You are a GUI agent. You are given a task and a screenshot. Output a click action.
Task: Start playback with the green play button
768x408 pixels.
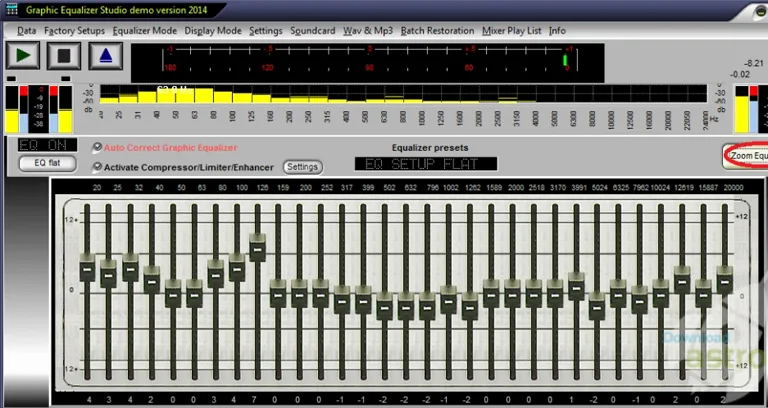(x=23, y=55)
